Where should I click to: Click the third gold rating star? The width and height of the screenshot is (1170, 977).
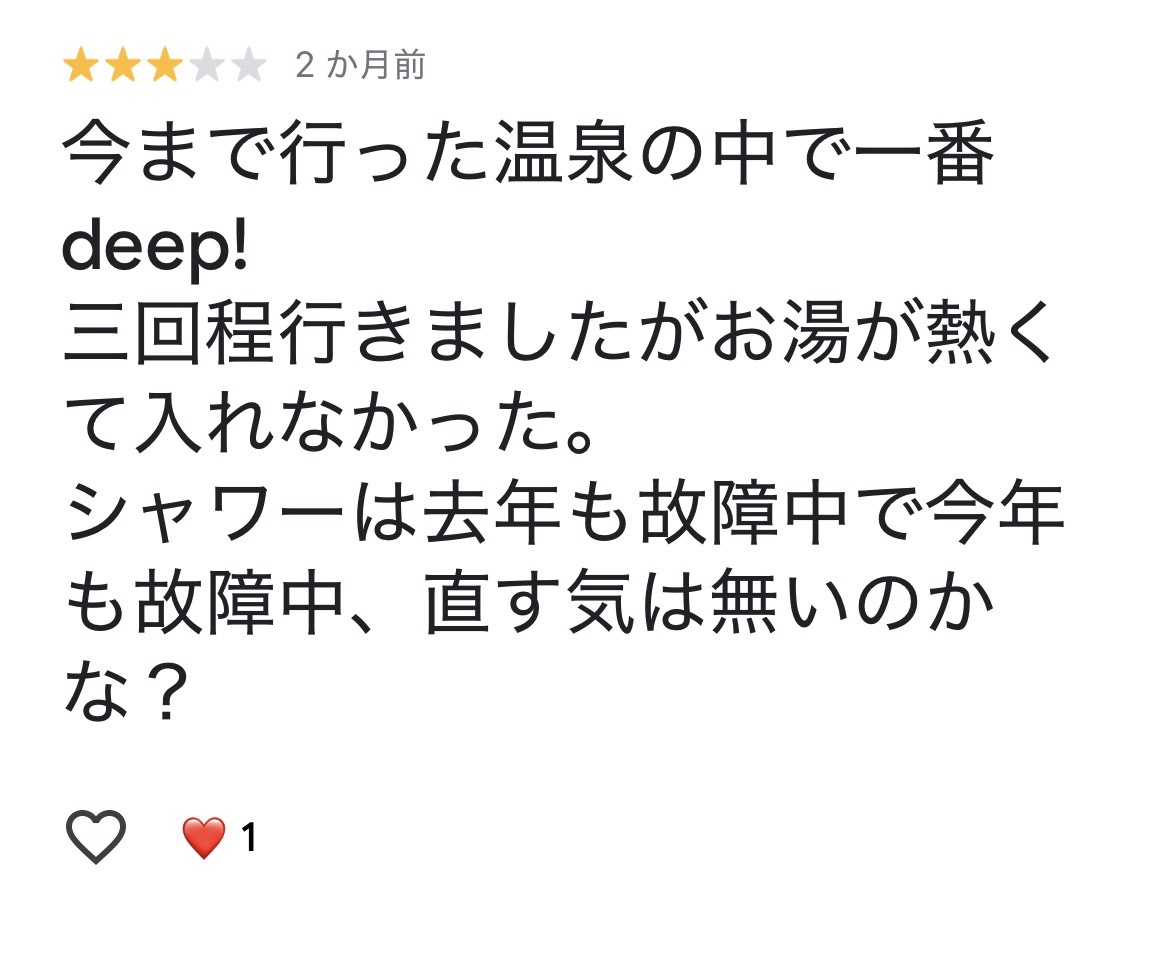(164, 67)
